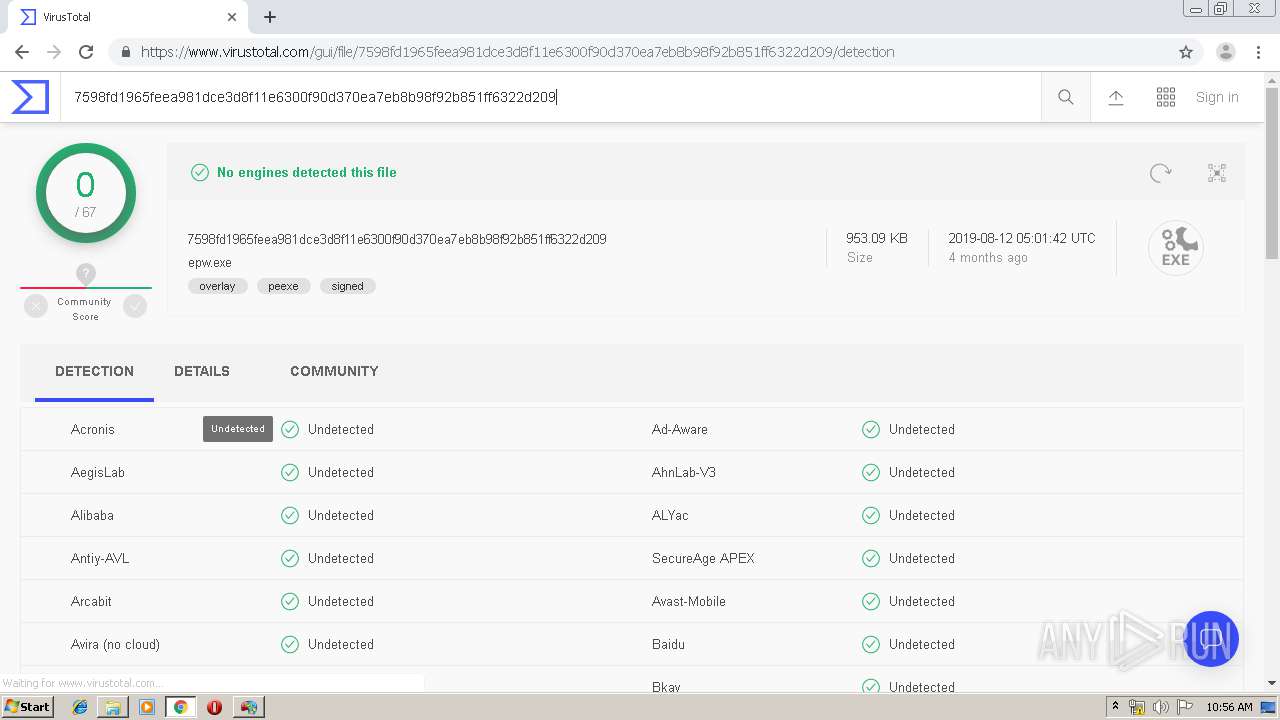This screenshot has height=720, width=1280.
Task: Click the green check icon in Acronis row
Action: [x=290, y=429]
